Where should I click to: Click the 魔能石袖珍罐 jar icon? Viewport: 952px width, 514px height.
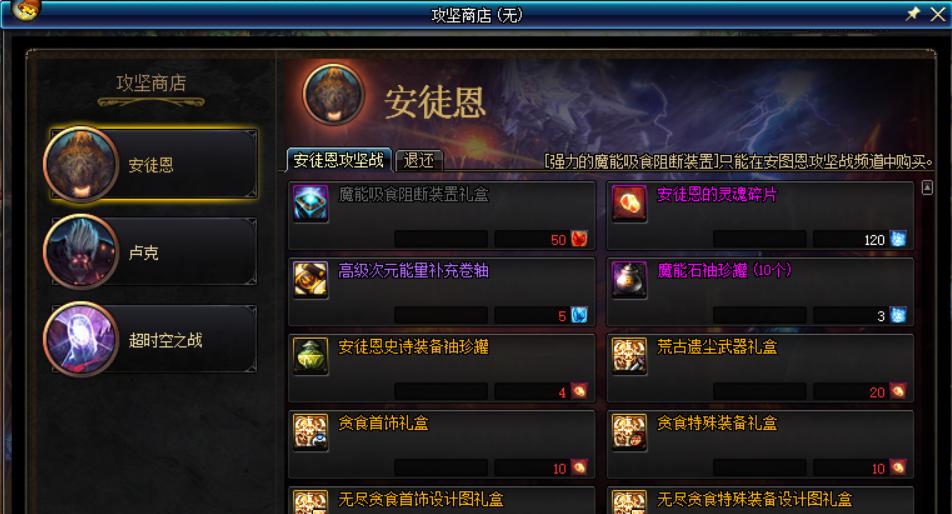click(629, 280)
